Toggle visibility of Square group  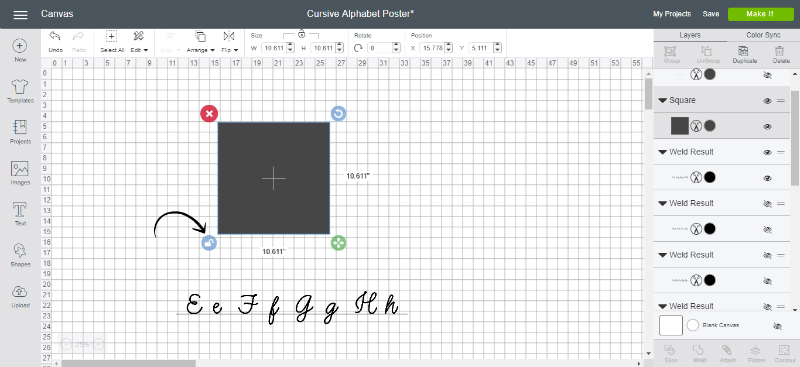click(767, 101)
